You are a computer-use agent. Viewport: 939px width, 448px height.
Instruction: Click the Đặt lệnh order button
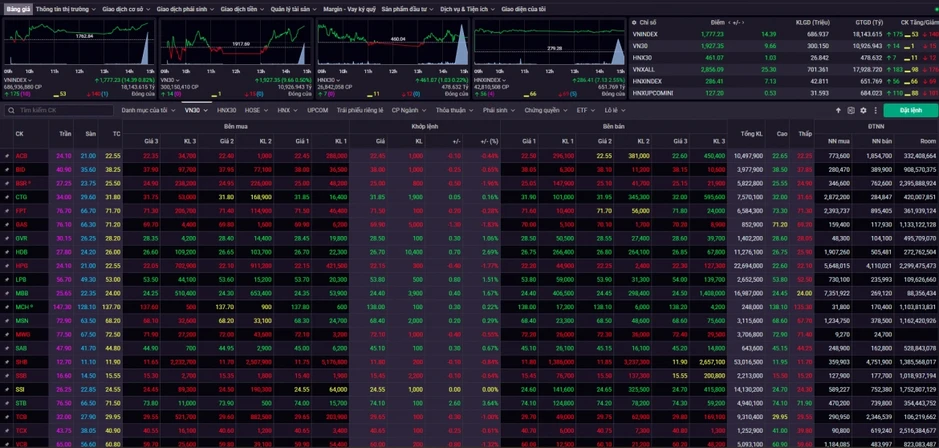910,111
